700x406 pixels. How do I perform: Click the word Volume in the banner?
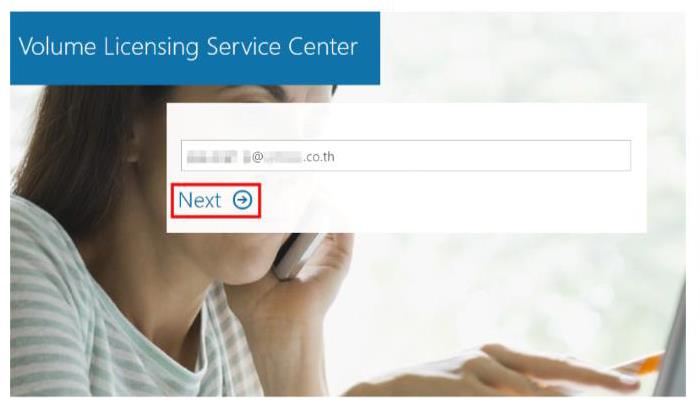(57, 46)
